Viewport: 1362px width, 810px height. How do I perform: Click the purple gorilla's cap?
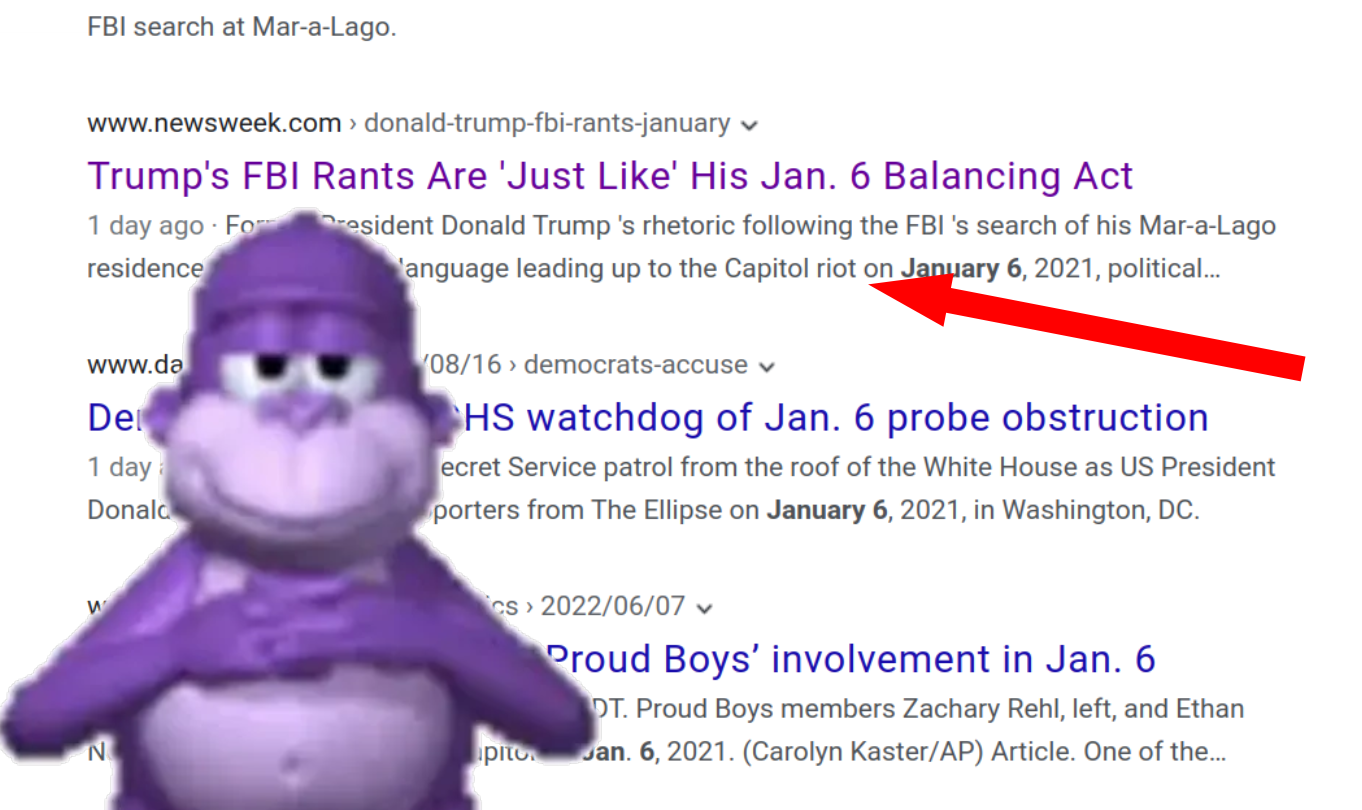(300, 275)
